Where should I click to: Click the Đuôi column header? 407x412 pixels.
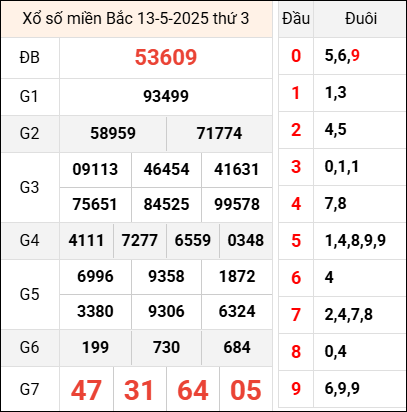click(361, 19)
